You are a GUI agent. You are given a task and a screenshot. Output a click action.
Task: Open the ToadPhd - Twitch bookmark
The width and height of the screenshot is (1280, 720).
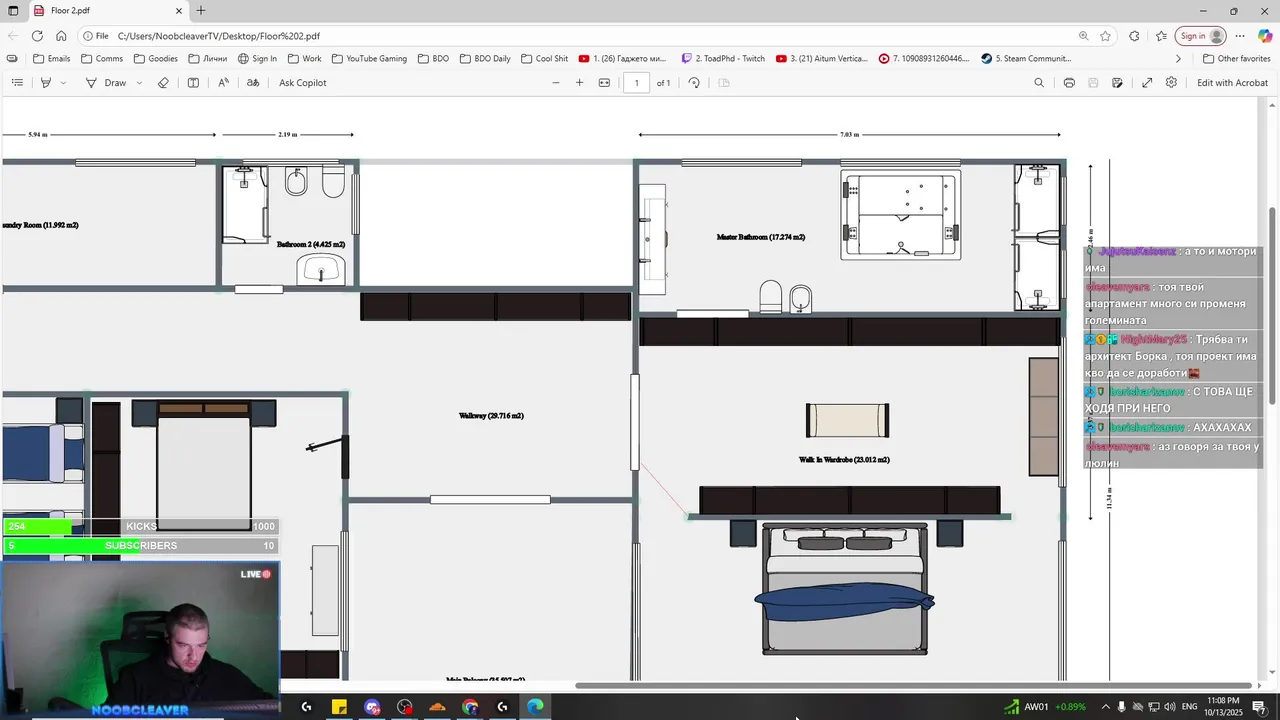click(723, 59)
